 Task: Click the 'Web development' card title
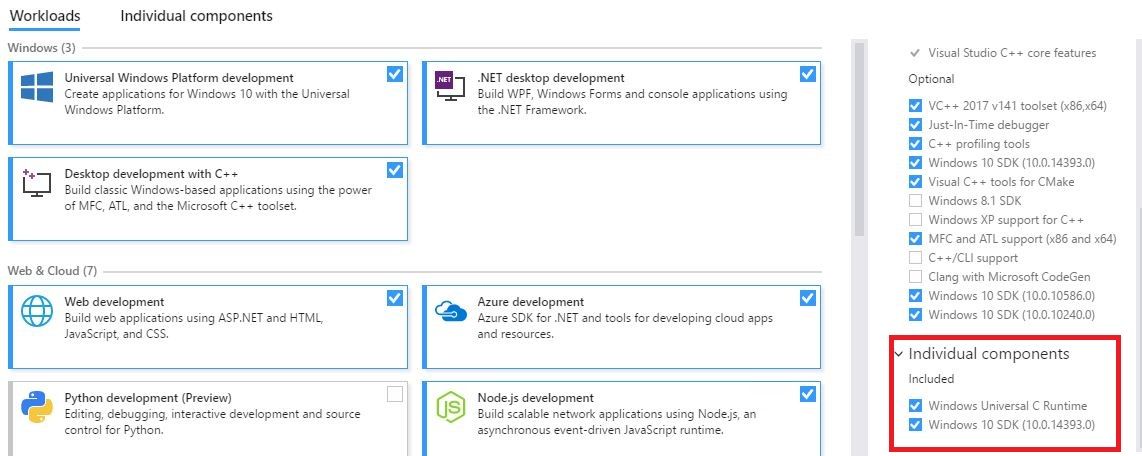[x=114, y=302]
